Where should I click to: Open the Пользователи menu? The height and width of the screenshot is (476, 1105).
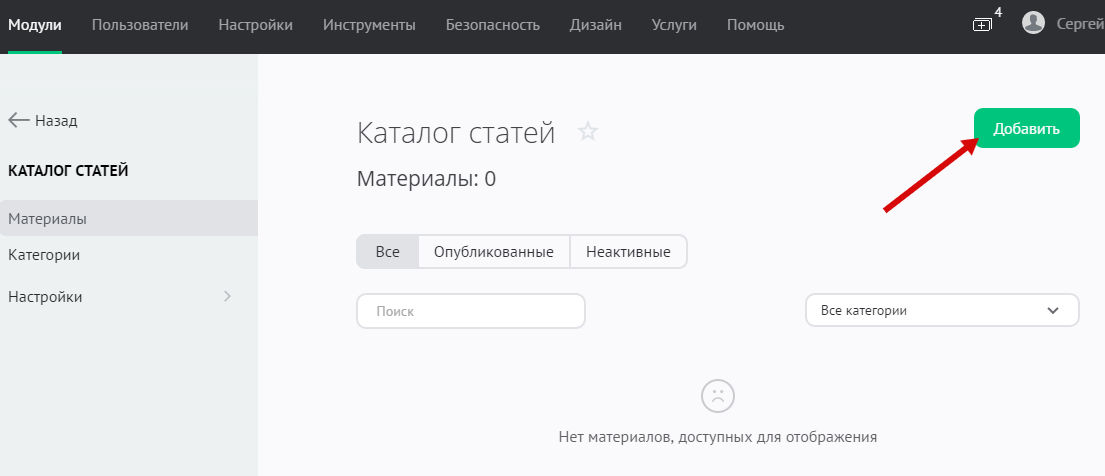coord(140,24)
